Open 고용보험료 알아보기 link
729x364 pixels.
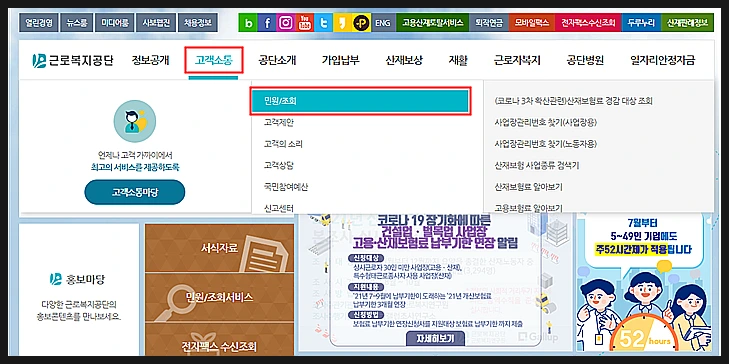click(x=529, y=208)
